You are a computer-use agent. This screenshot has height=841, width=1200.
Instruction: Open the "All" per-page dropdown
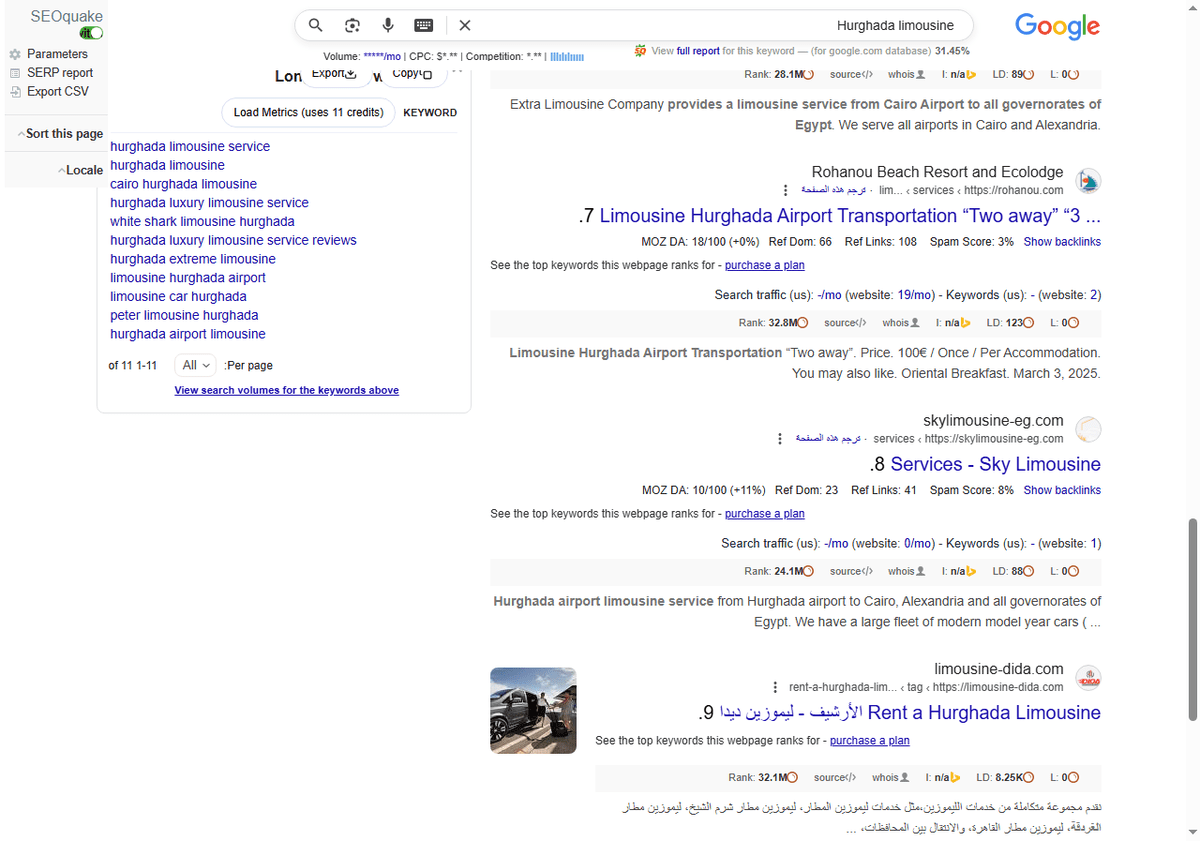click(195, 365)
